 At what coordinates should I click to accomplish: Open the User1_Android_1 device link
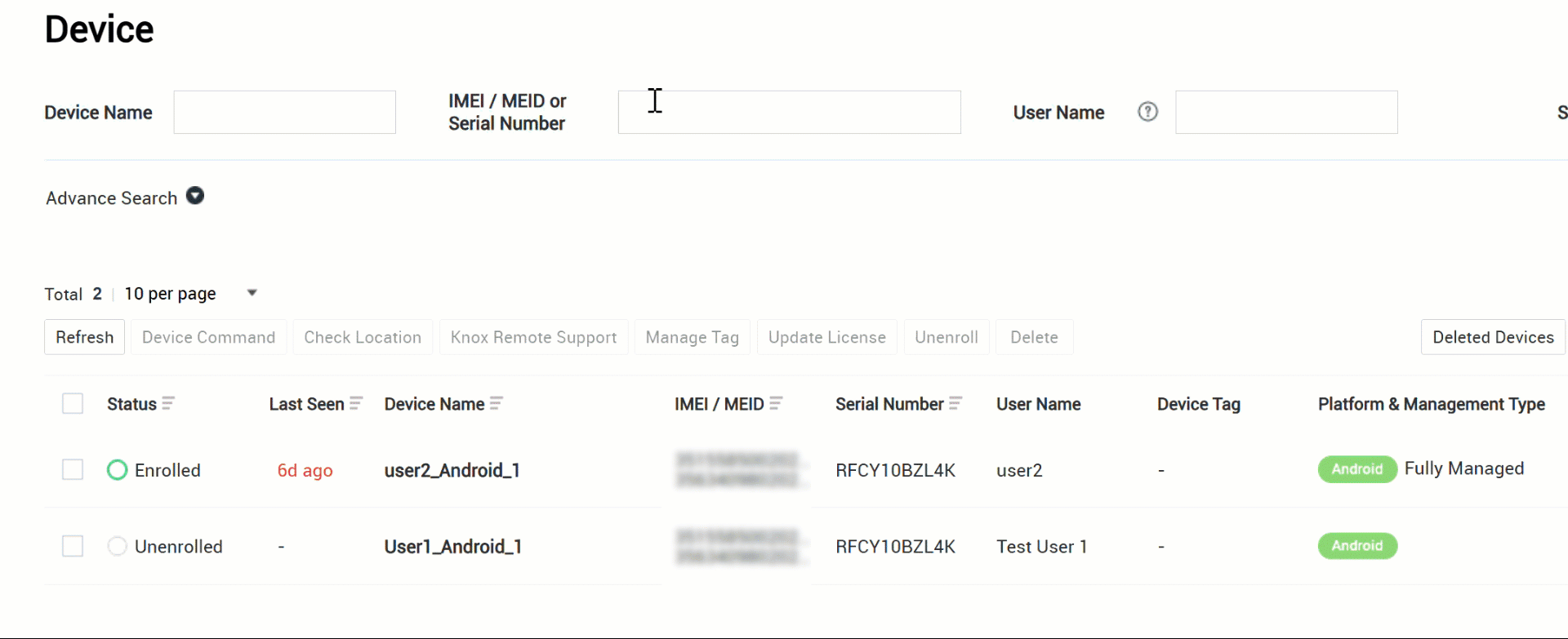point(452,546)
